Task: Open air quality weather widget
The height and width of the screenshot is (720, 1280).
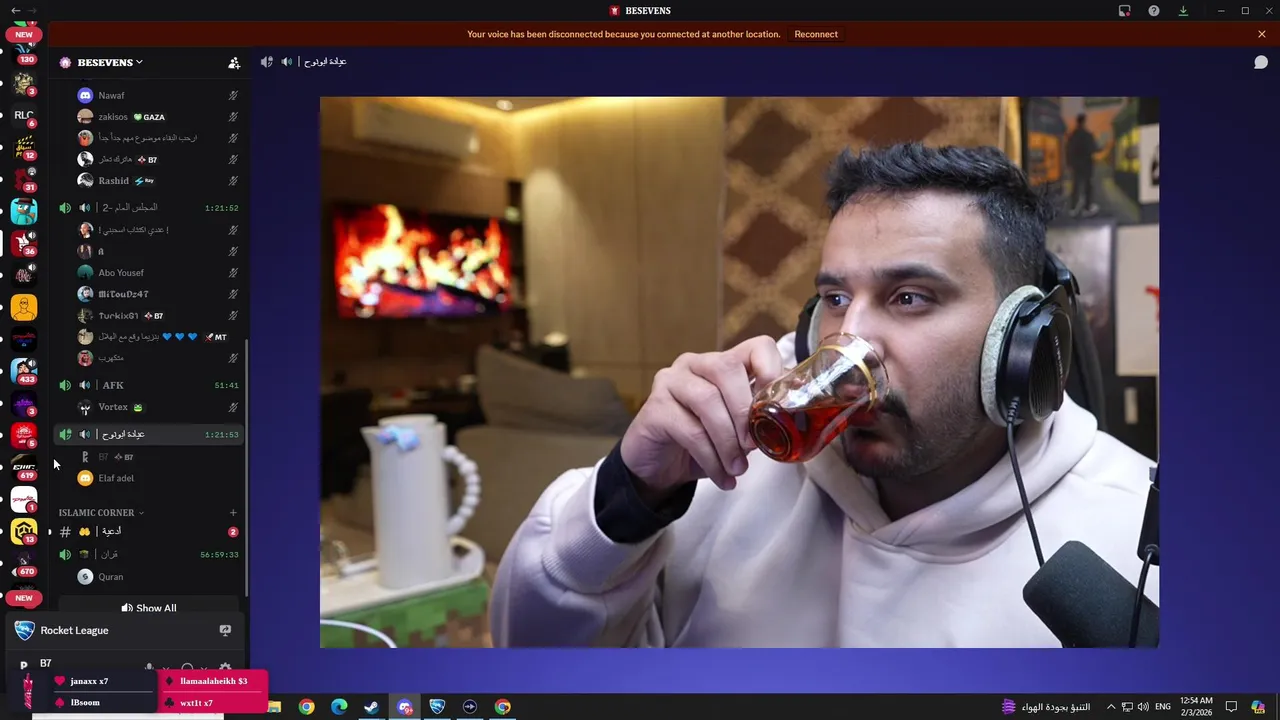Action: click(x=1047, y=707)
